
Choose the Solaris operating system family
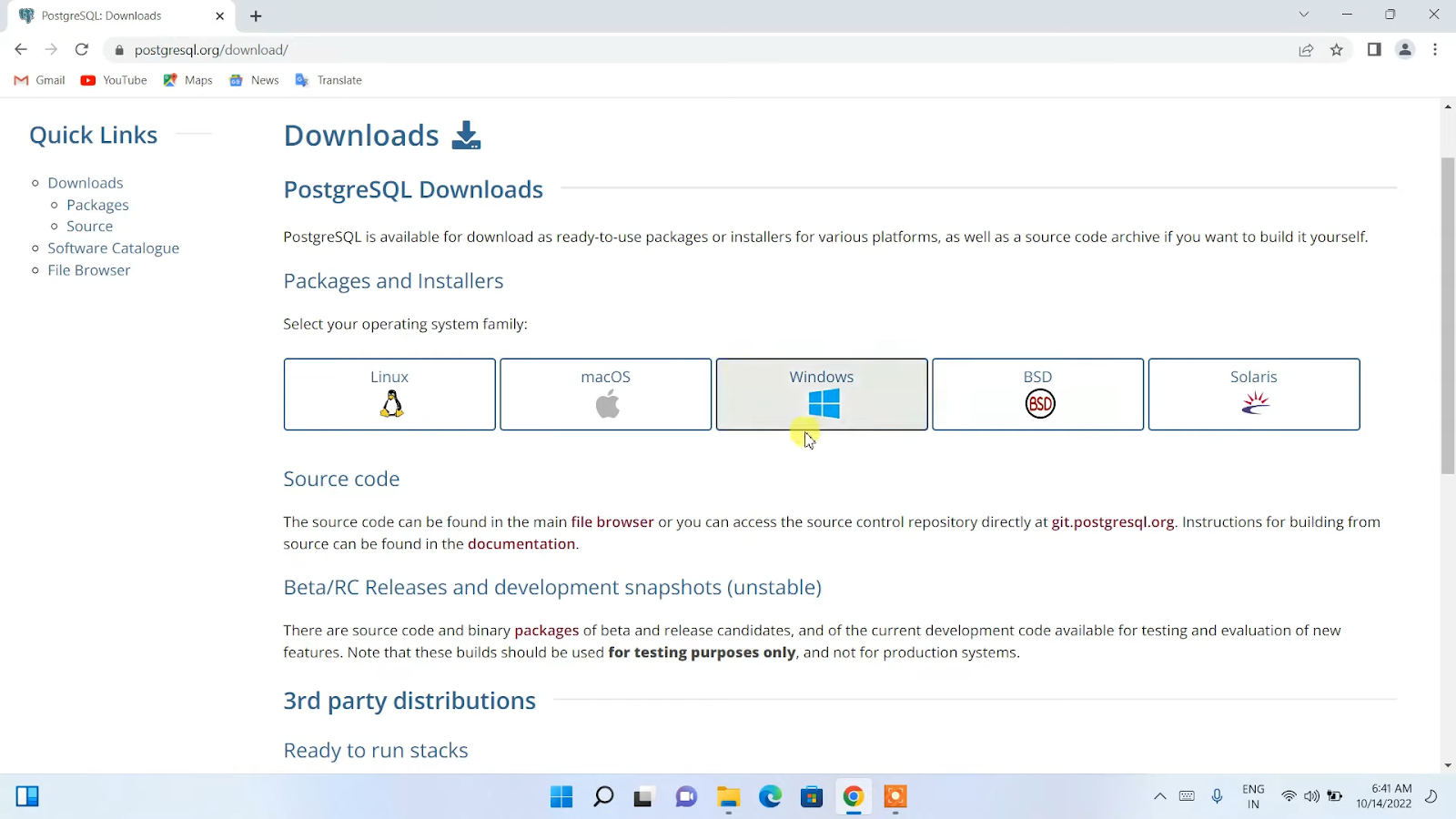pos(1253,394)
